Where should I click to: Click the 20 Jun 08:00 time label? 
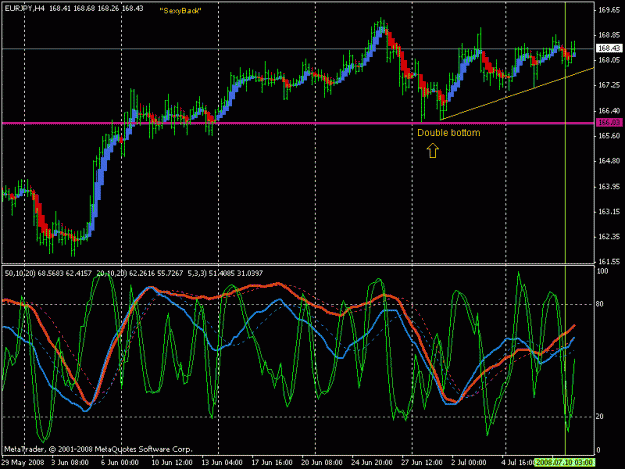[322, 463]
